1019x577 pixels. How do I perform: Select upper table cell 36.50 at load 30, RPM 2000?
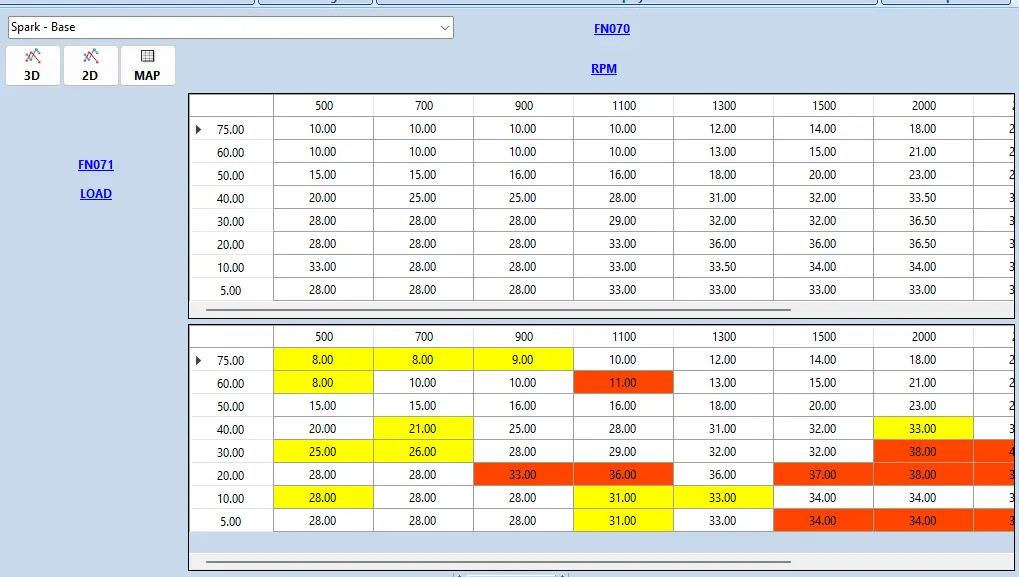click(923, 221)
